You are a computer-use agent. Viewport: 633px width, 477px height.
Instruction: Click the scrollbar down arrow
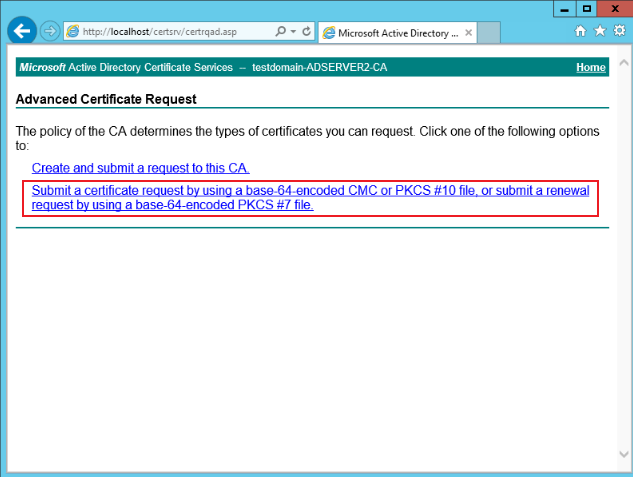click(x=624, y=454)
